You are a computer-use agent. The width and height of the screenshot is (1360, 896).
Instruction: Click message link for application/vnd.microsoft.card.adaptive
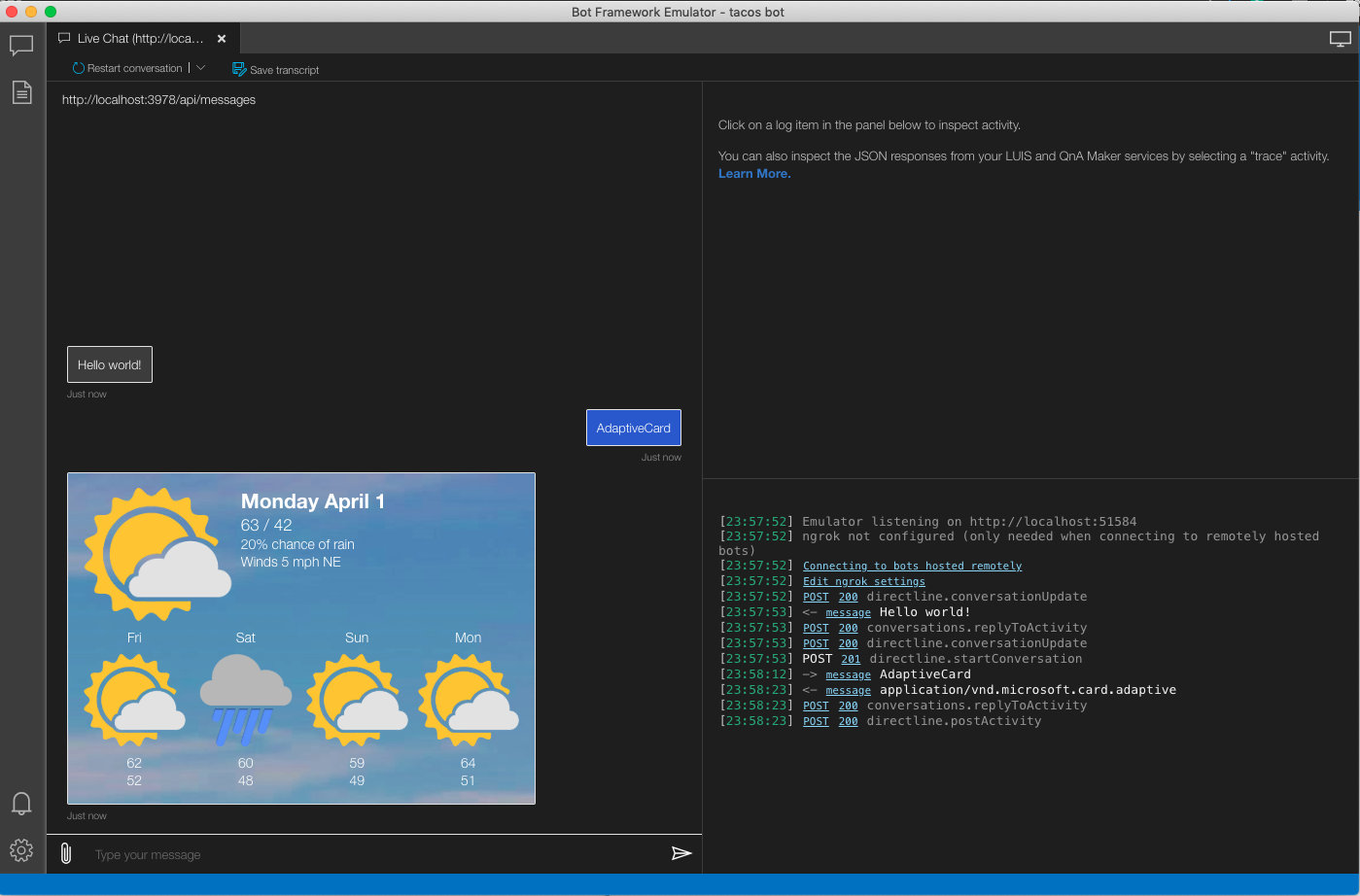click(848, 690)
